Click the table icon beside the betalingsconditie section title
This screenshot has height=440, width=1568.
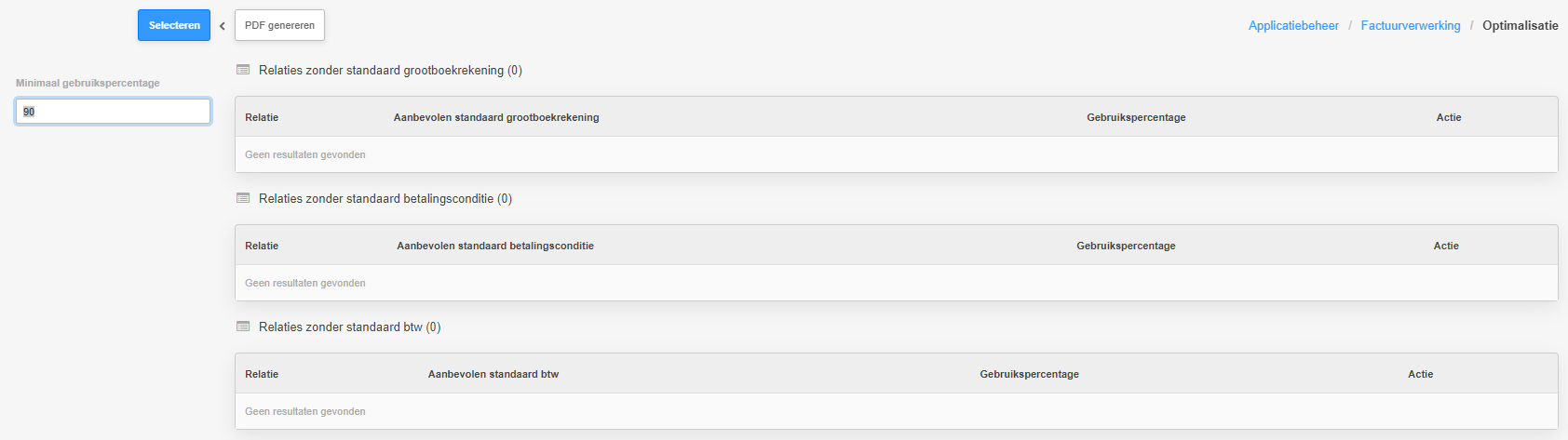tap(243, 198)
